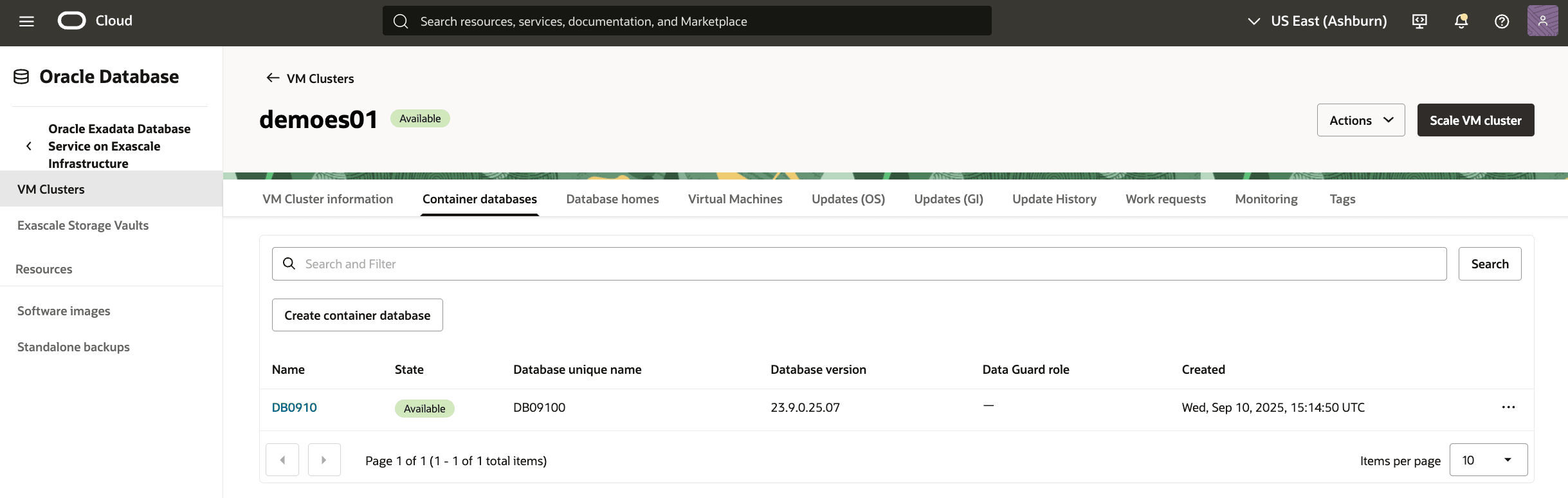Click the Oracle Database stack icon
Image resolution: width=1568 pixels, height=498 pixels.
click(21, 77)
